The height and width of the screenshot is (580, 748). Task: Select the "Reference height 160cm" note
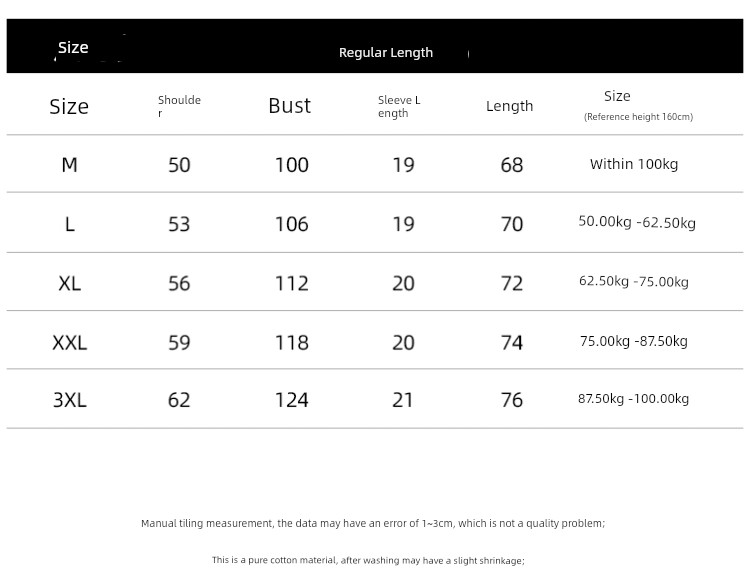coord(638,117)
